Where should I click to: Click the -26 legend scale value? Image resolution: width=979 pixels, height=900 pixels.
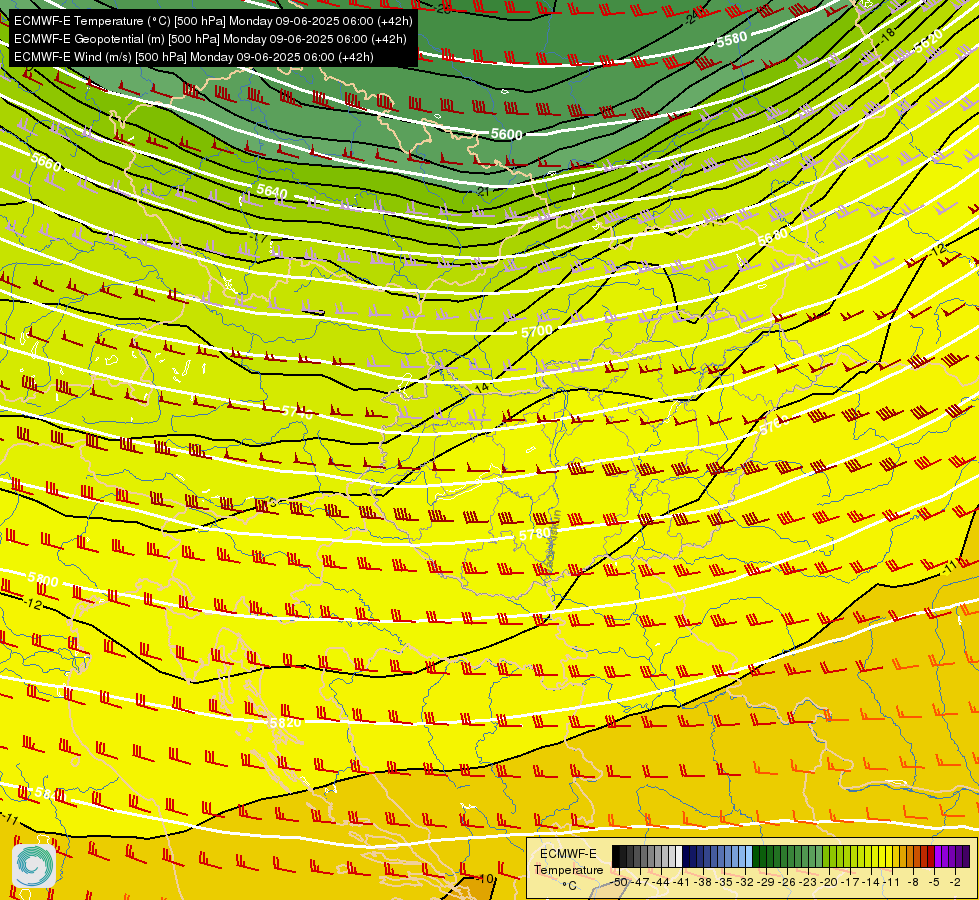pos(787,882)
